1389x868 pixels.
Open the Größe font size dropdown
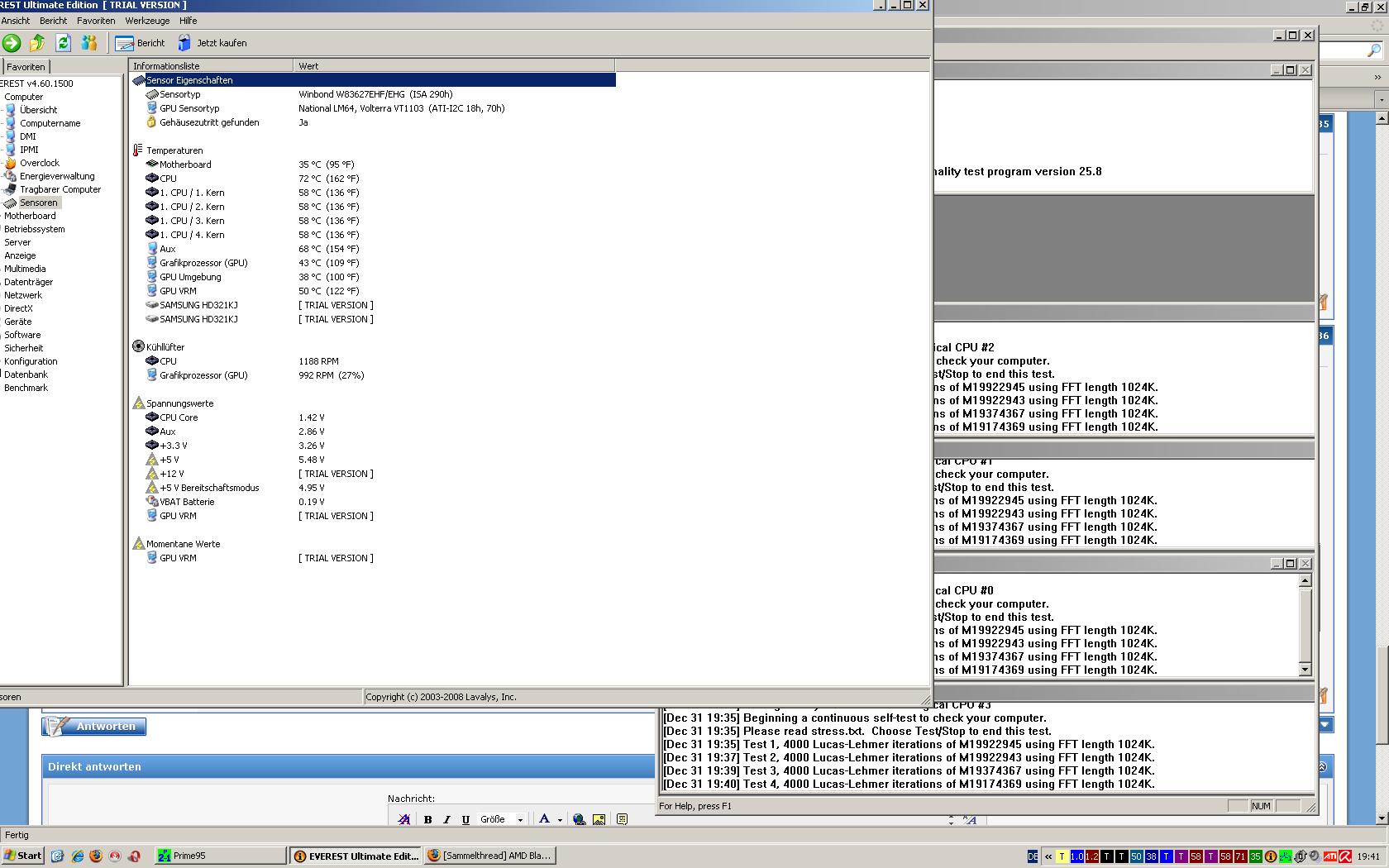[502, 819]
